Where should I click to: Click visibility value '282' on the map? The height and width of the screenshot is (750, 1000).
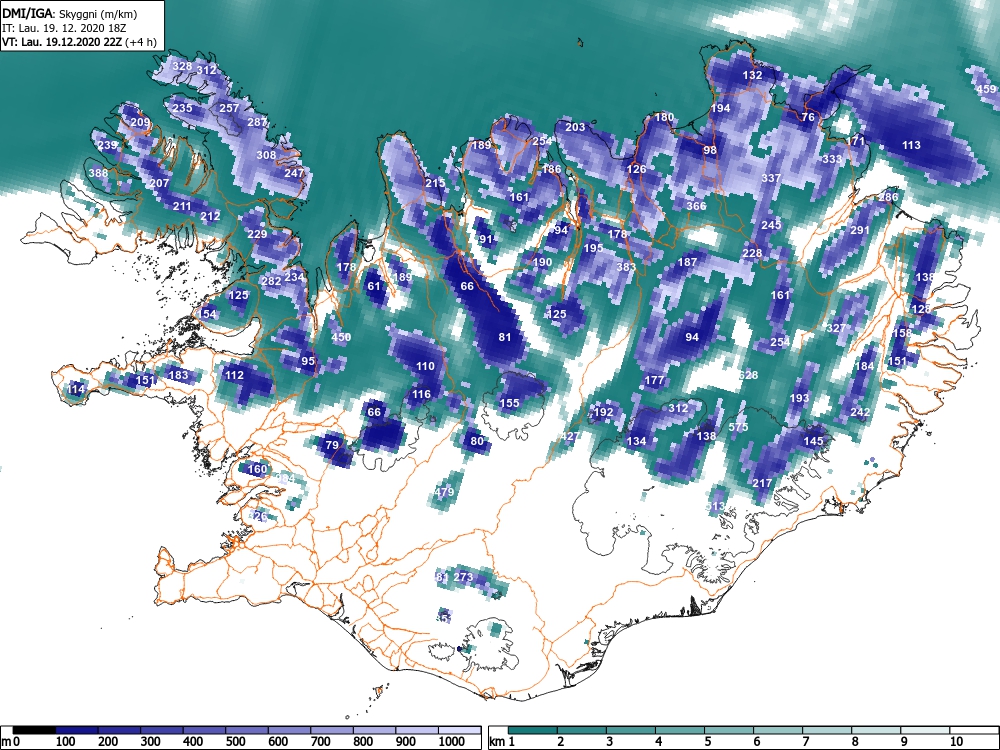pyautogui.click(x=271, y=281)
